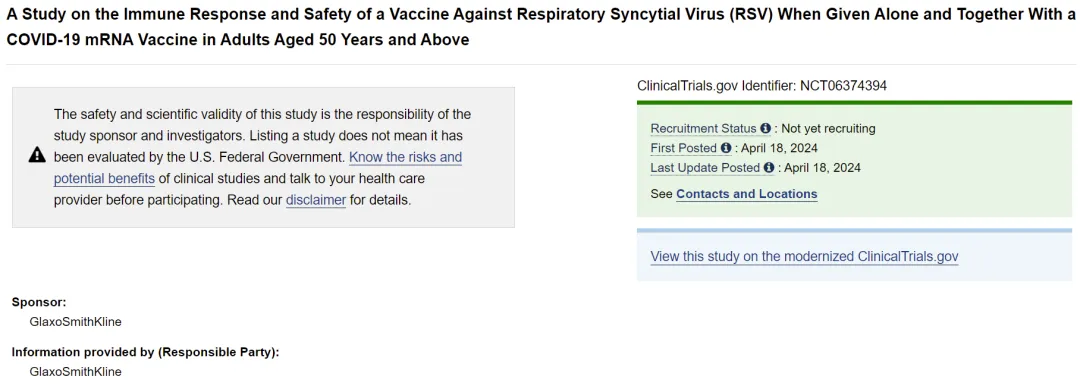
Task: View this study on the modernized ClinicalTrials.gov
Action: click(x=804, y=256)
